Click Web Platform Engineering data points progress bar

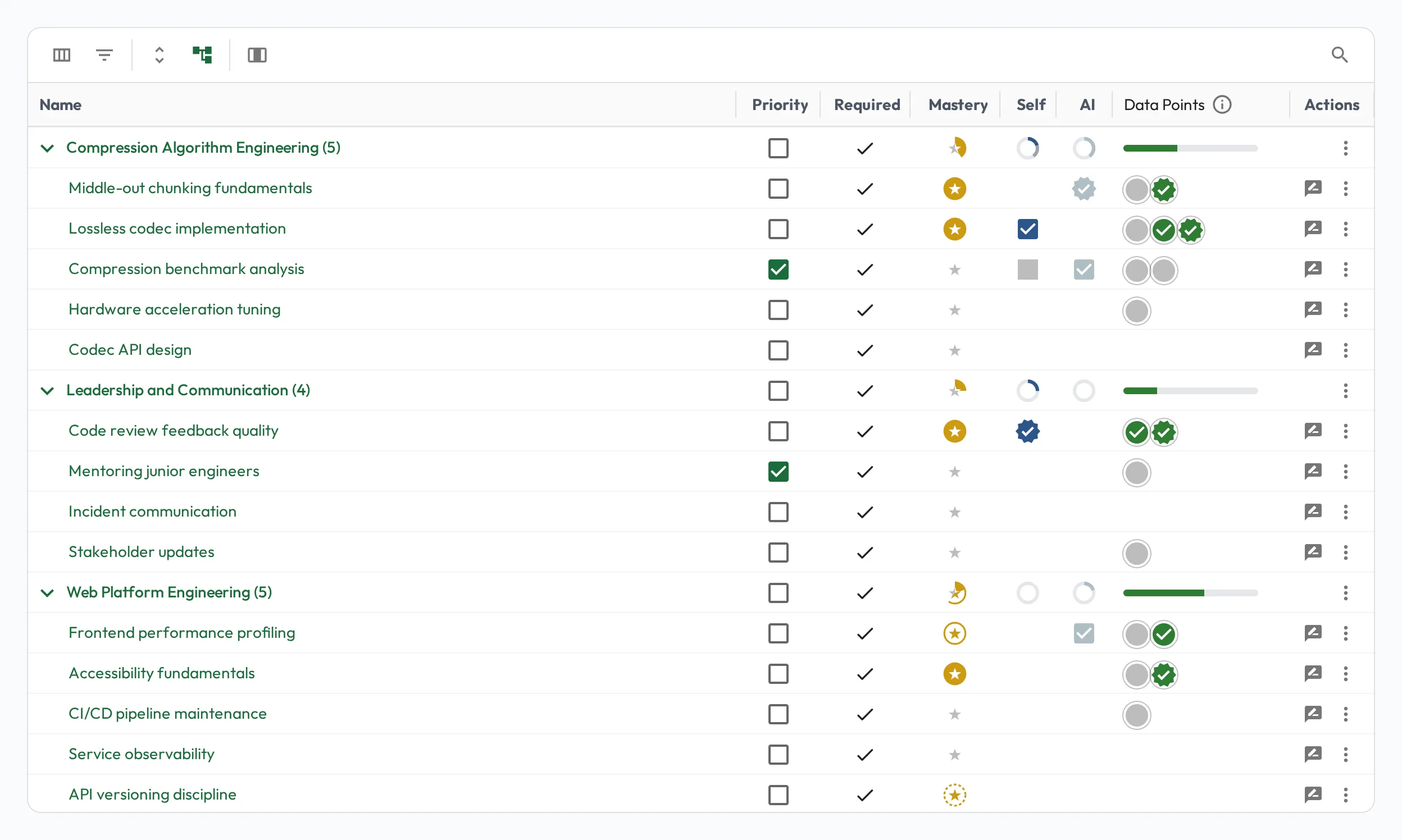1190,593
